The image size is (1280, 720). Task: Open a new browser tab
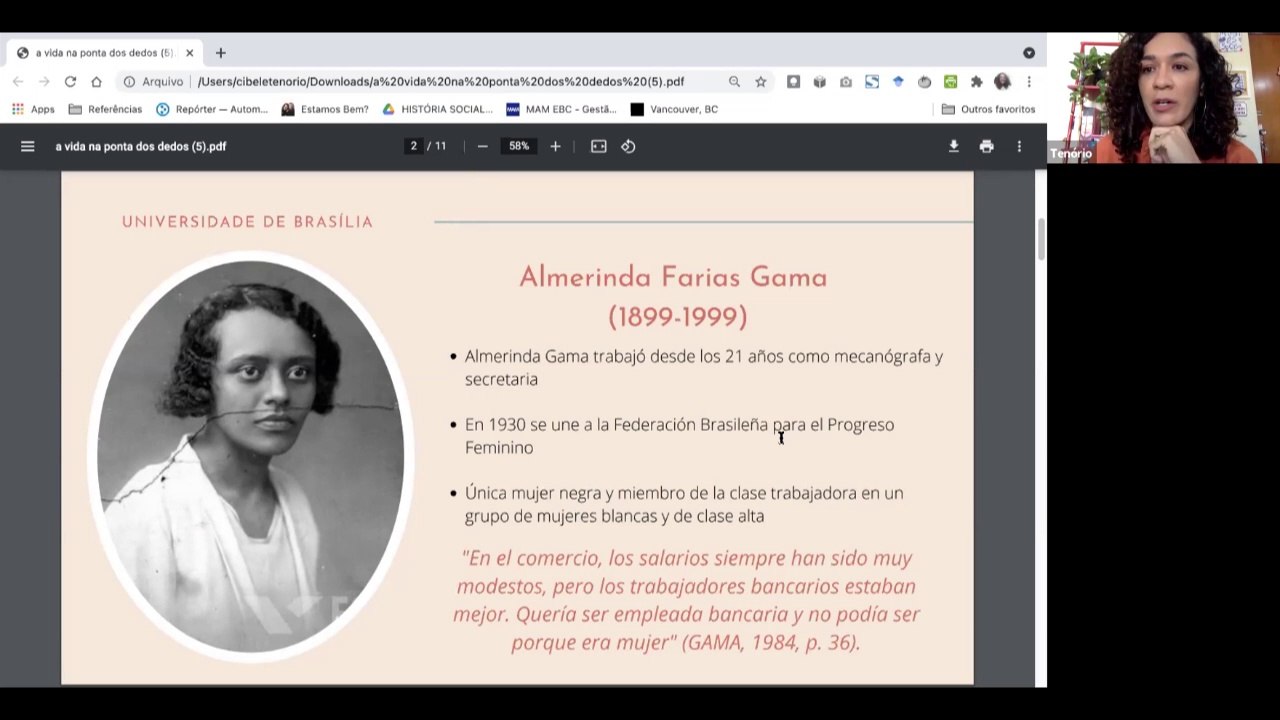[220, 53]
